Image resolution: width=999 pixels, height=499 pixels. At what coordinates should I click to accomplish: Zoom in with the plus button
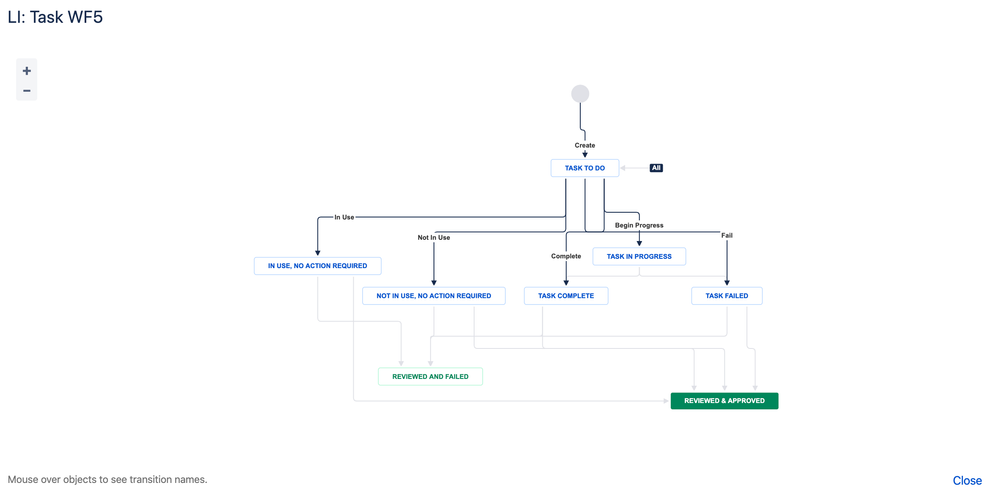(x=27, y=71)
